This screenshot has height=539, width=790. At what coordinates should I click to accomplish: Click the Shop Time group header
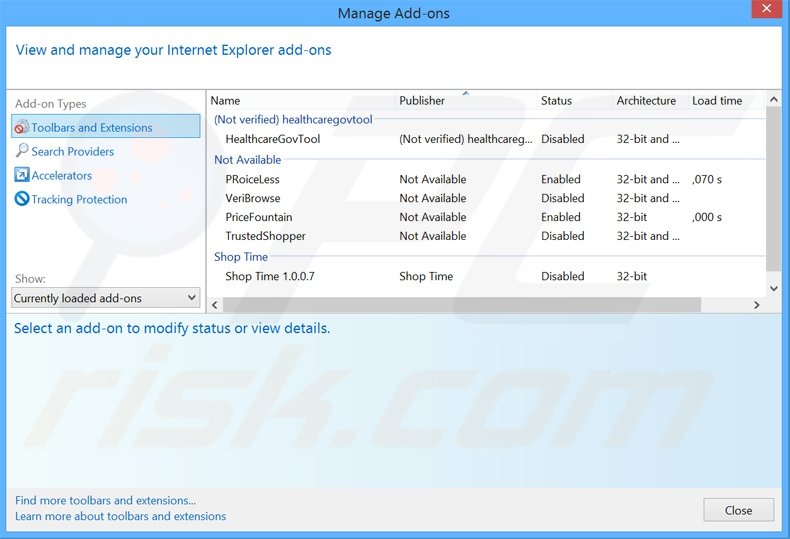[241, 256]
